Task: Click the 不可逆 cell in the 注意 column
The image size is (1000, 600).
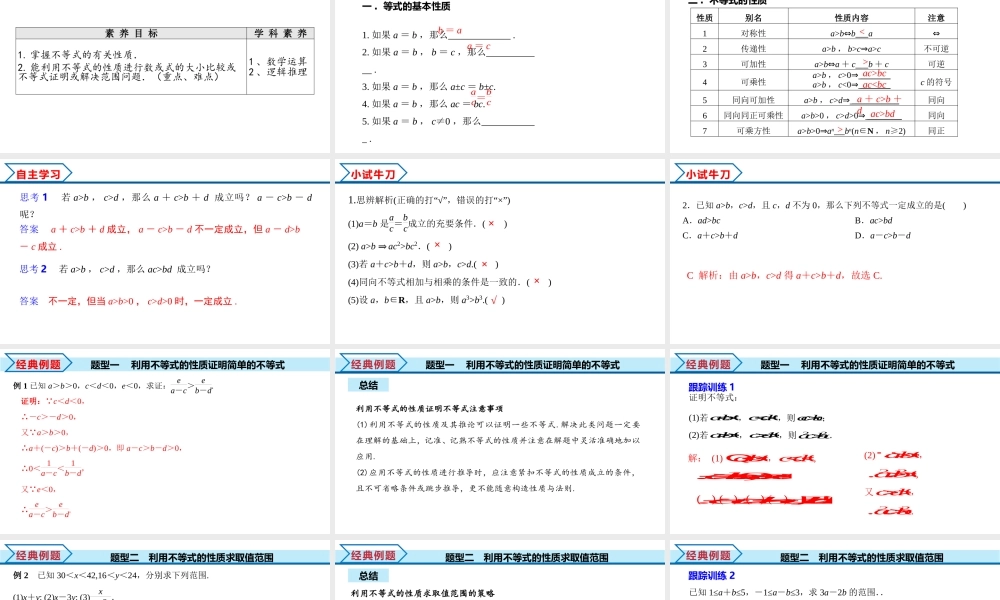Action: pos(936,48)
